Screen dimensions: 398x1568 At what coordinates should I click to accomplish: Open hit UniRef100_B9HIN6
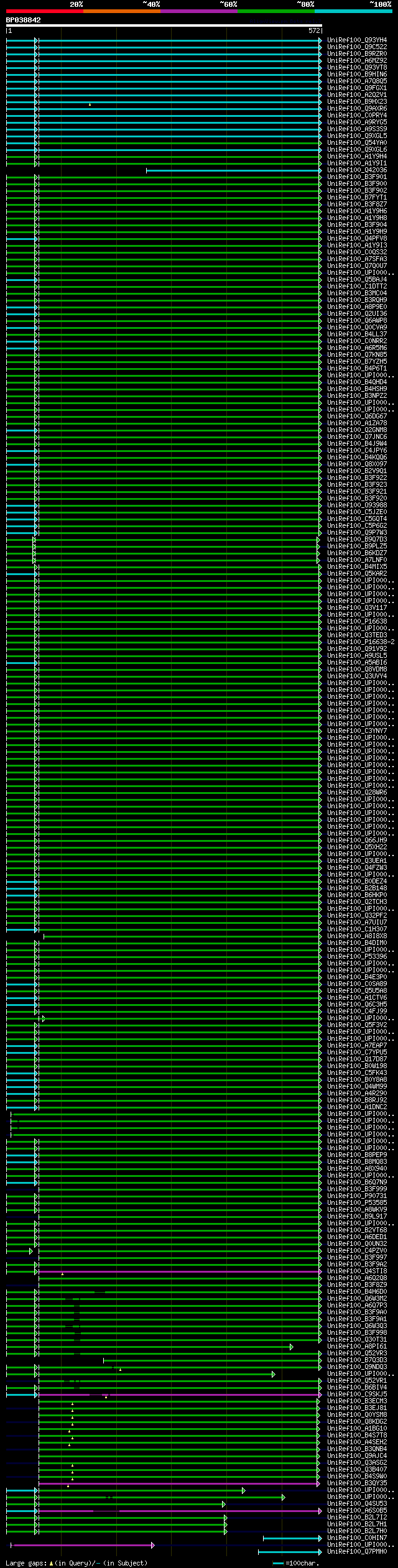(x=357, y=75)
